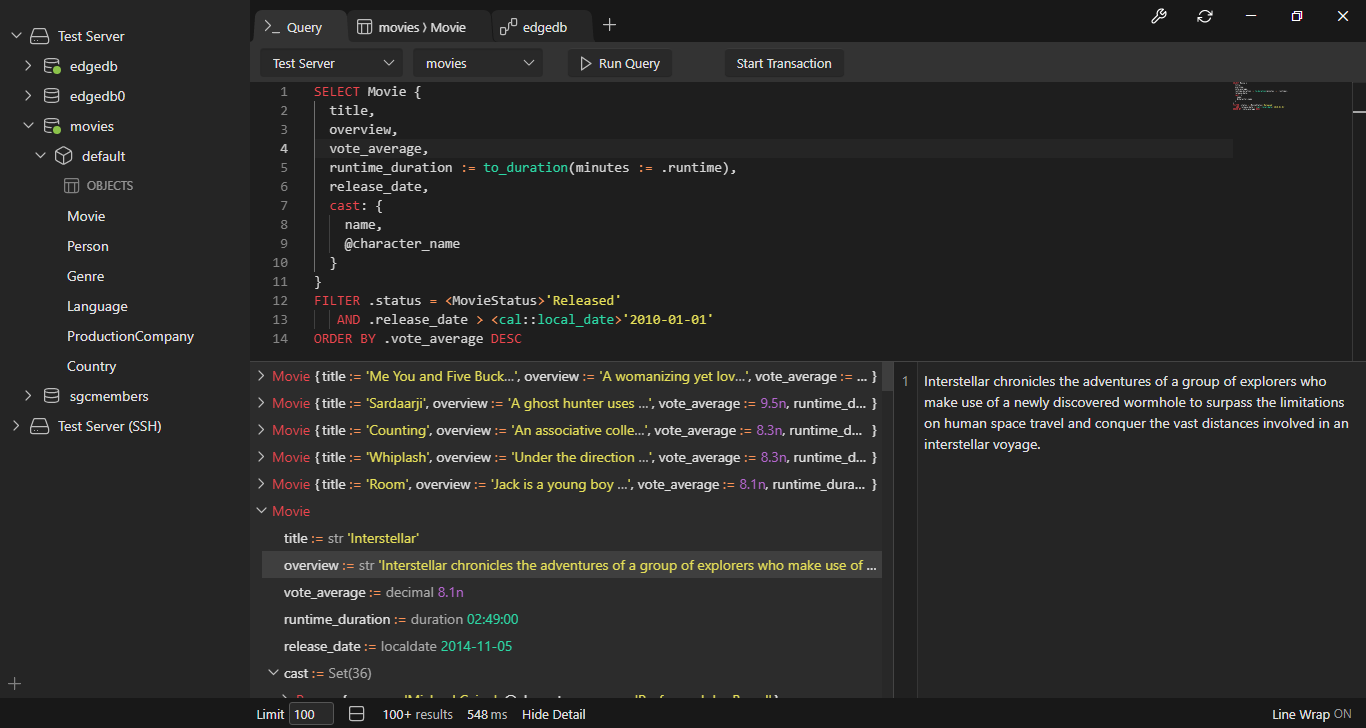Toggle Line Wrap ON setting
1366x728 pixels.
[1311, 714]
